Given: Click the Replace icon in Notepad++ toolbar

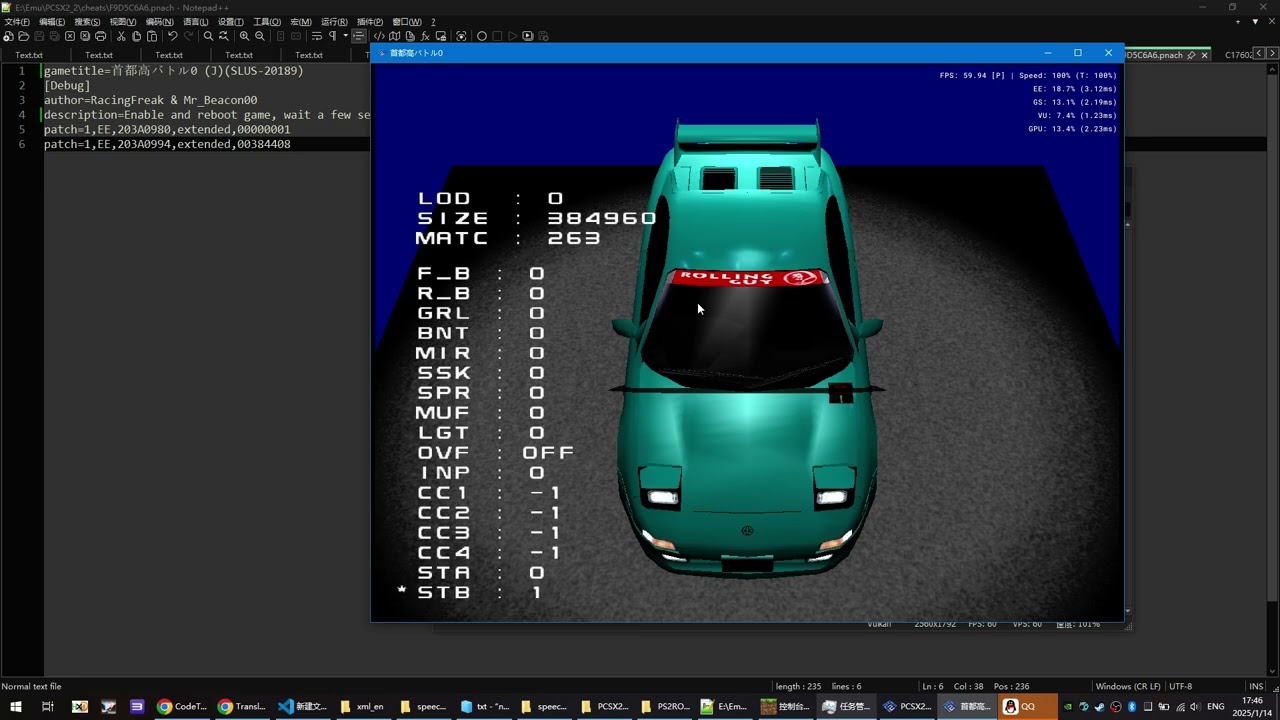Looking at the screenshot, I should (x=224, y=36).
